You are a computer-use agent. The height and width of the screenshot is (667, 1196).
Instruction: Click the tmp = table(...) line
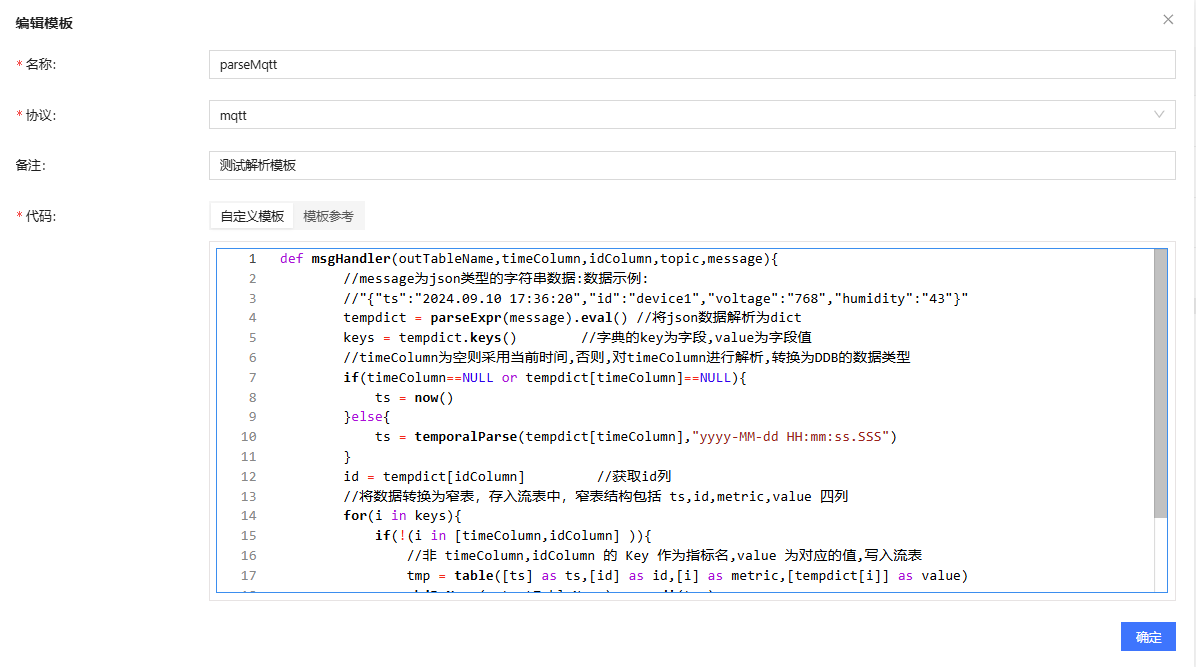(687, 575)
